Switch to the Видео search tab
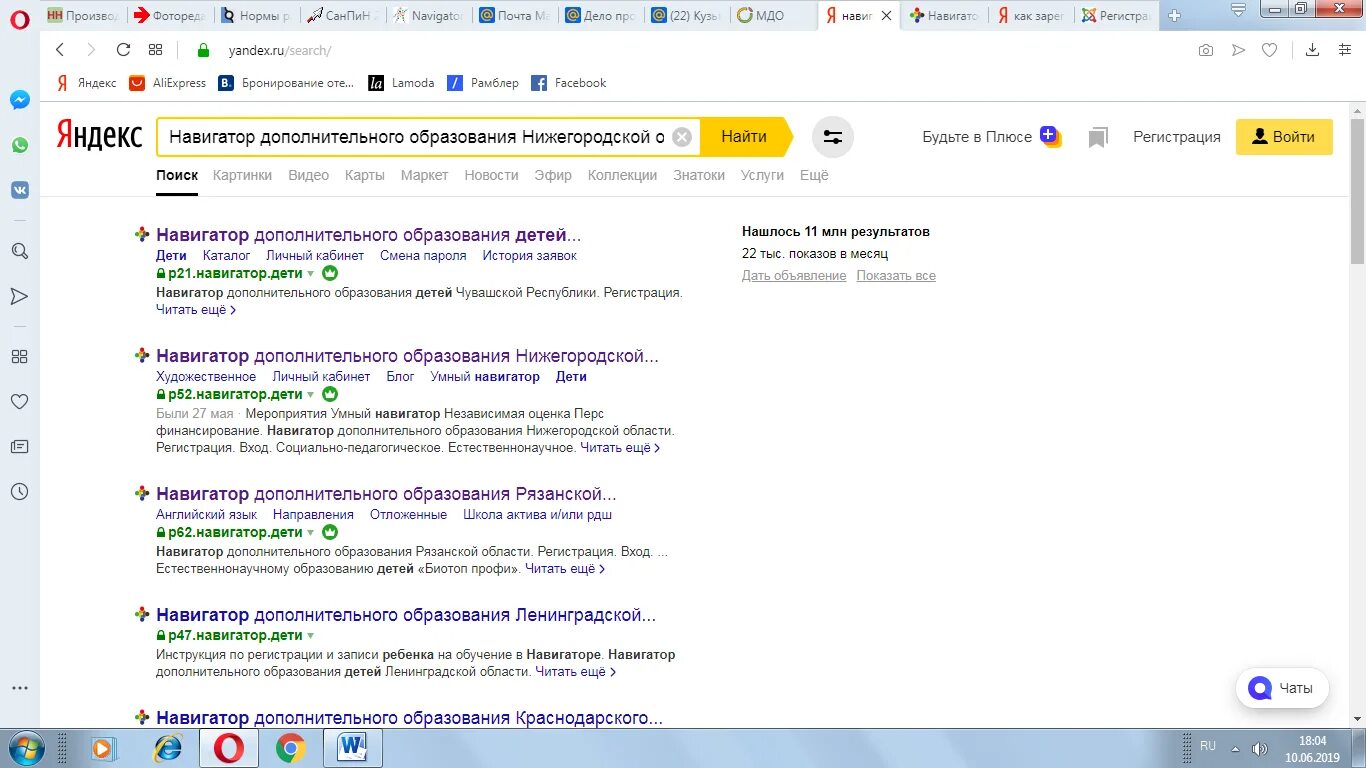1366x768 pixels. click(308, 175)
